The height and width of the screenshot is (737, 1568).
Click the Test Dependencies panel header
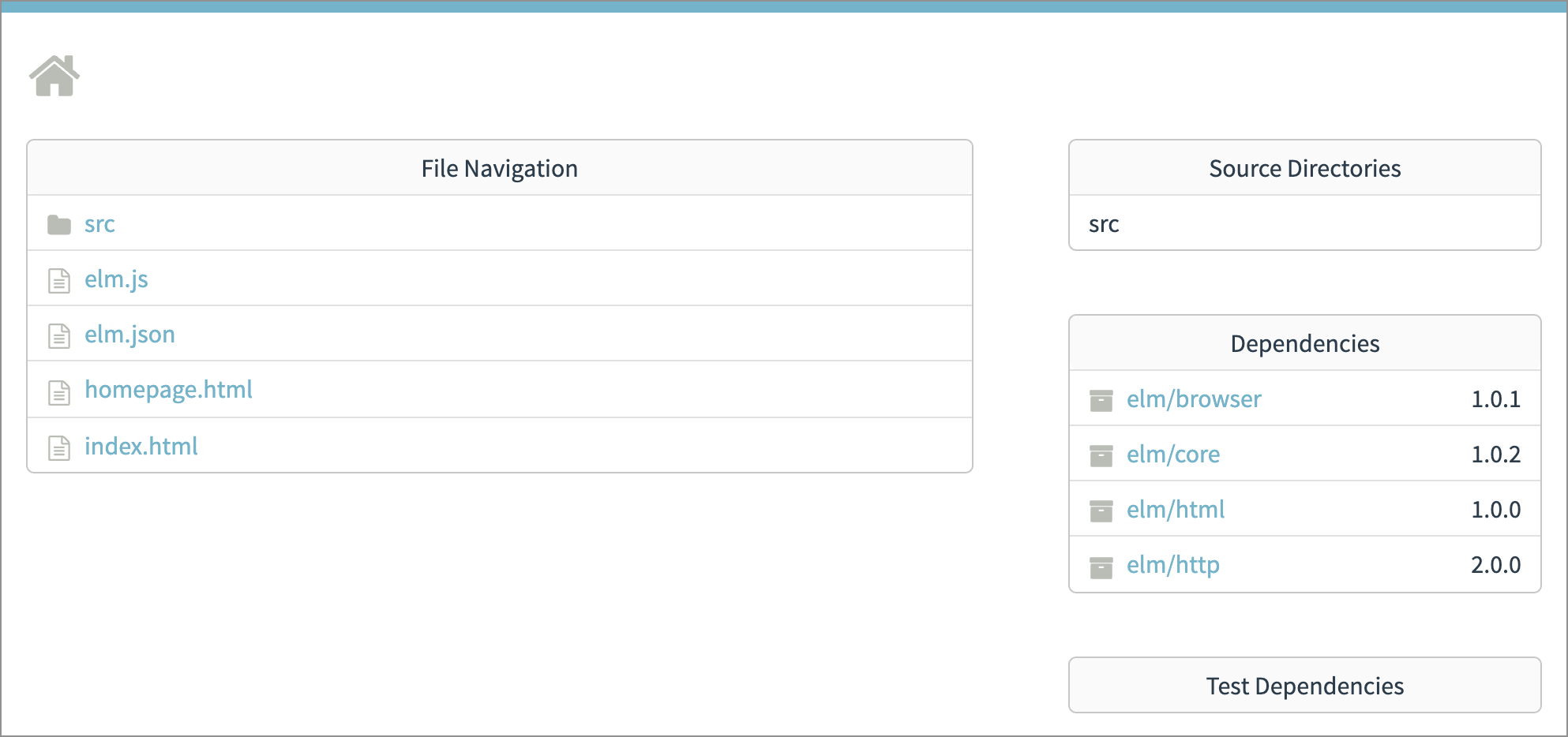point(1305,686)
